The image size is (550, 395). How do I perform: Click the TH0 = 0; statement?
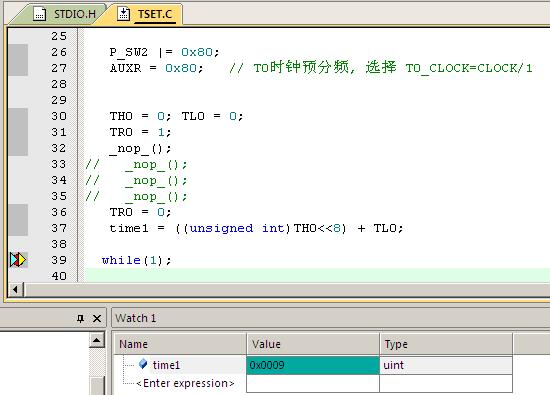[x=140, y=116]
